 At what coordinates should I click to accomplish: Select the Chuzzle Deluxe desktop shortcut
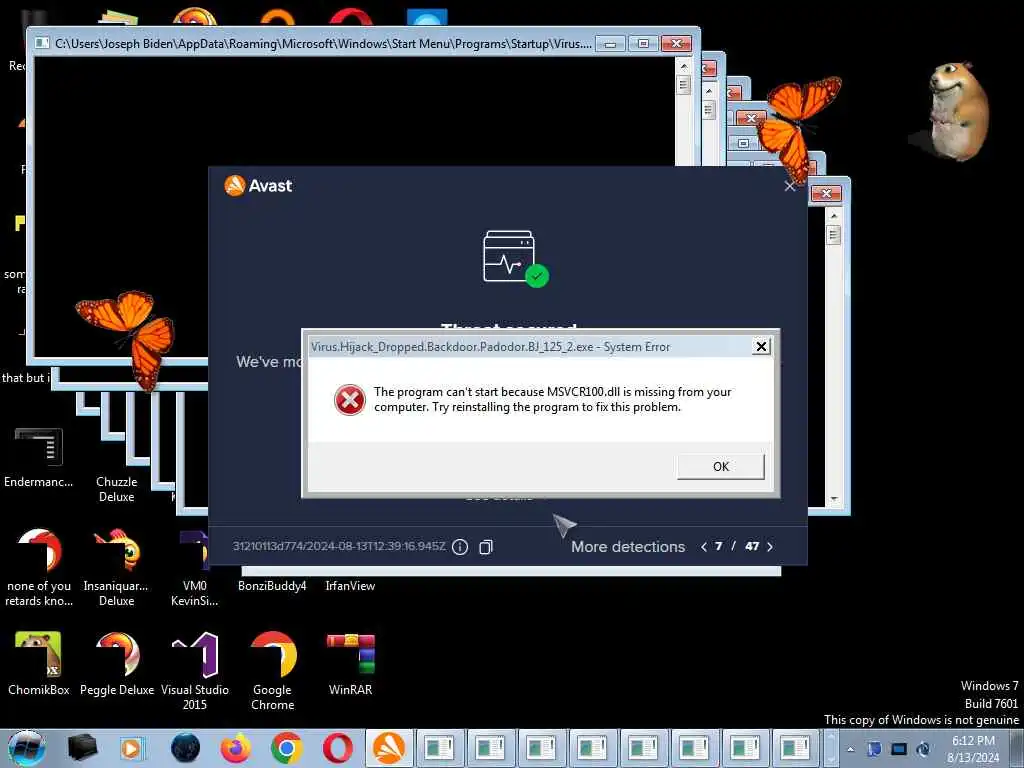(116, 488)
